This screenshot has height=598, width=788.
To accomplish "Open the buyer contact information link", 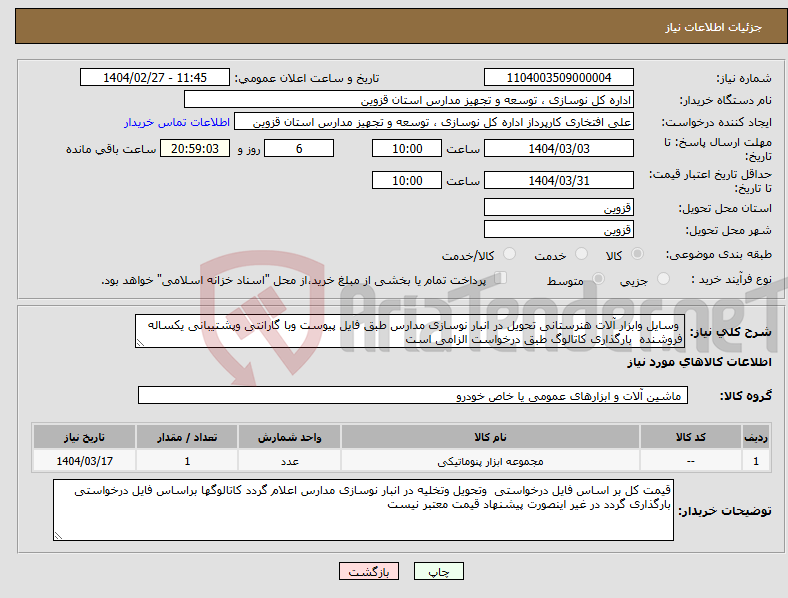I will pyautogui.click(x=177, y=122).
